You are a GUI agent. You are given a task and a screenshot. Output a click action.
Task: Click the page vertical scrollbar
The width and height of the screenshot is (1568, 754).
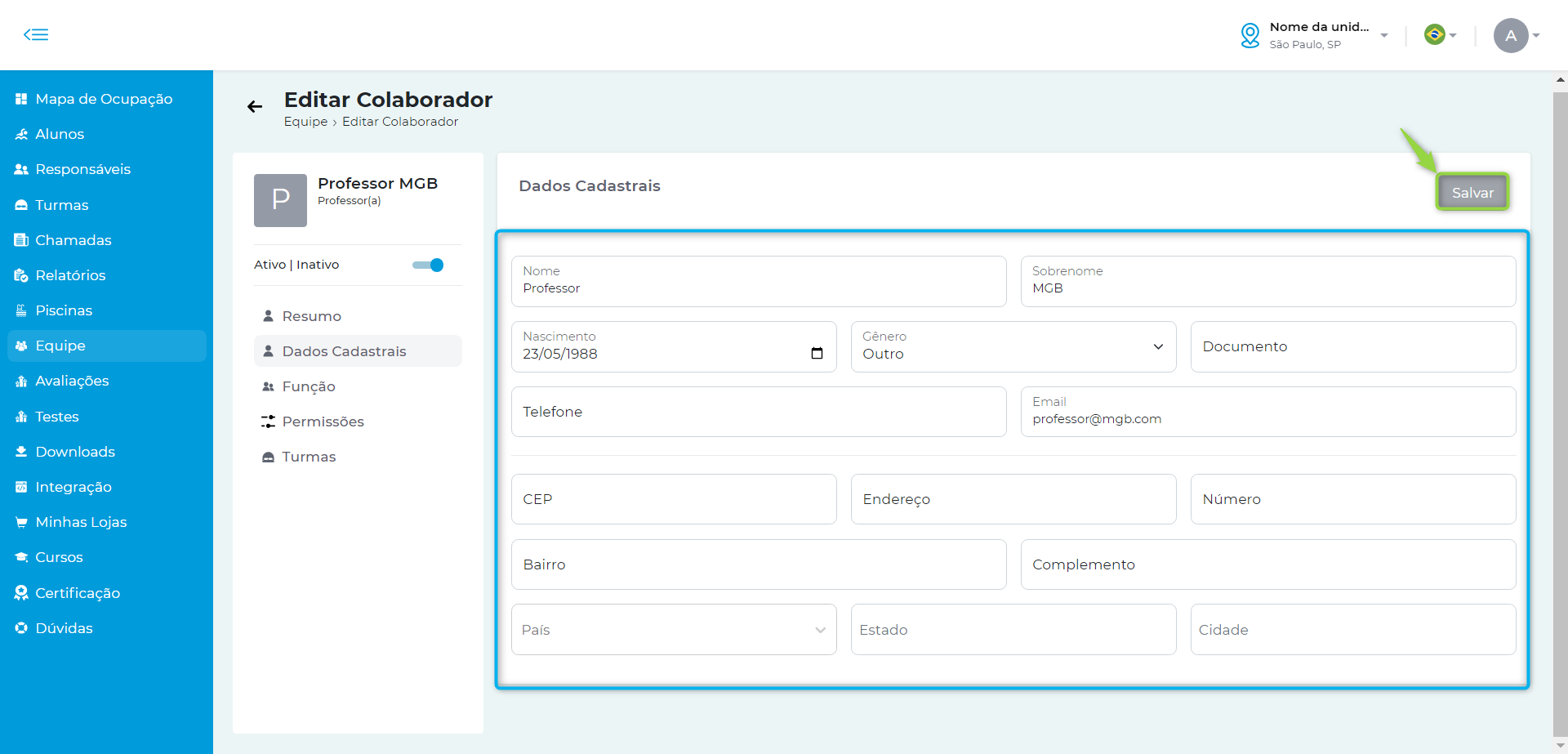click(1560, 415)
